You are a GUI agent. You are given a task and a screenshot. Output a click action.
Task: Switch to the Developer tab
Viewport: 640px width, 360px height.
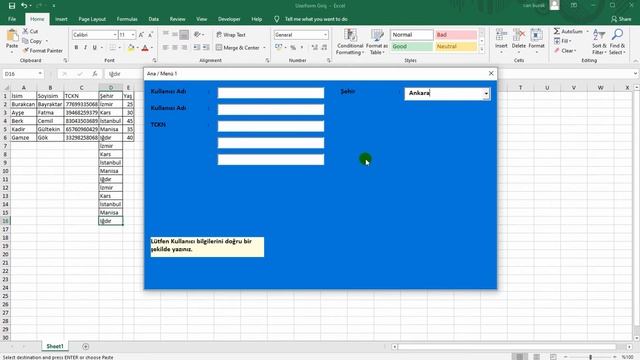click(229, 19)
